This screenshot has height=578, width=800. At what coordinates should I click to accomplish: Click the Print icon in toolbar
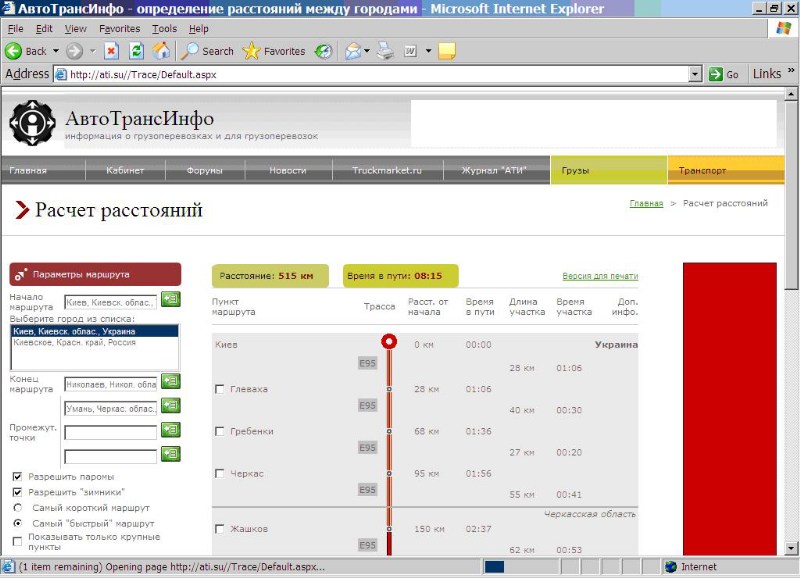tap(385, 51)
